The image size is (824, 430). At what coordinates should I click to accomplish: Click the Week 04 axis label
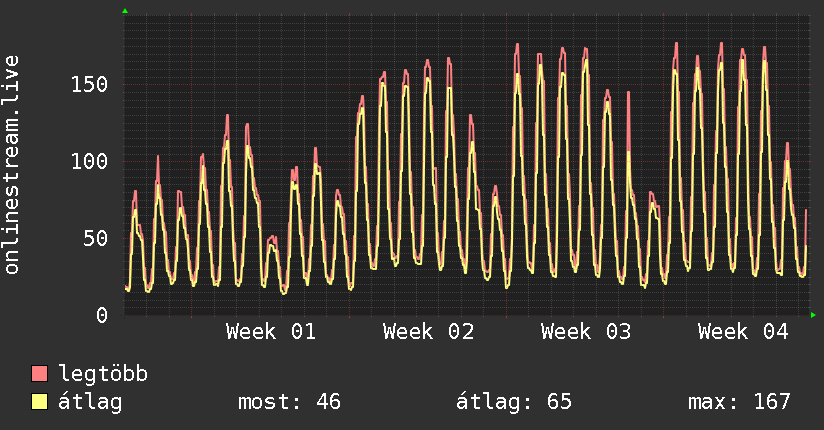click(743, 332)
